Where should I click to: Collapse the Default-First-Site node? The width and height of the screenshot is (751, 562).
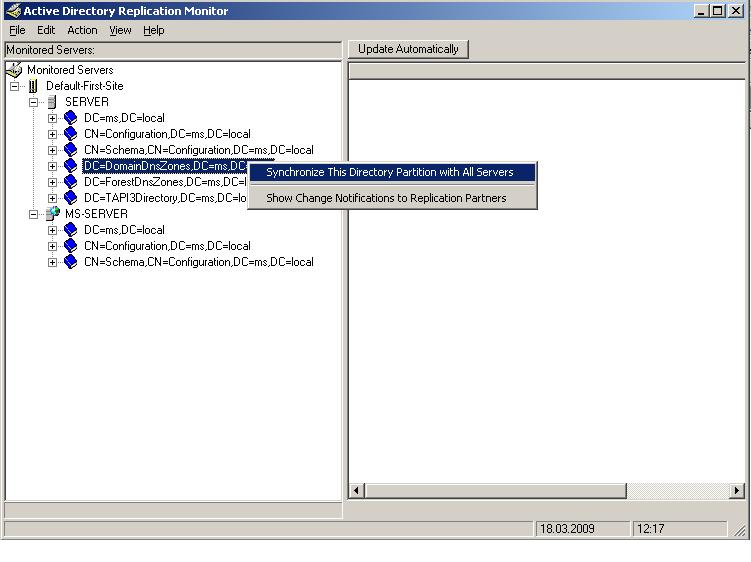click(x=14, y=86)
